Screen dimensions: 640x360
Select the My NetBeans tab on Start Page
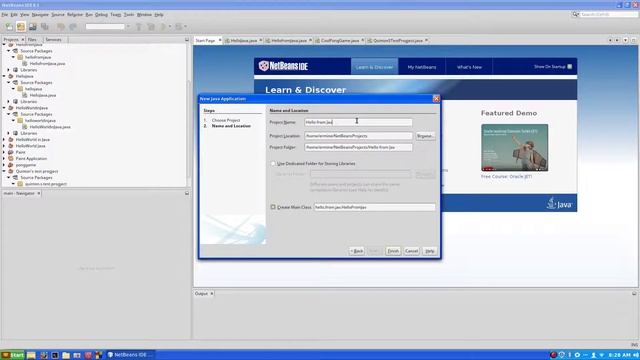422,67
